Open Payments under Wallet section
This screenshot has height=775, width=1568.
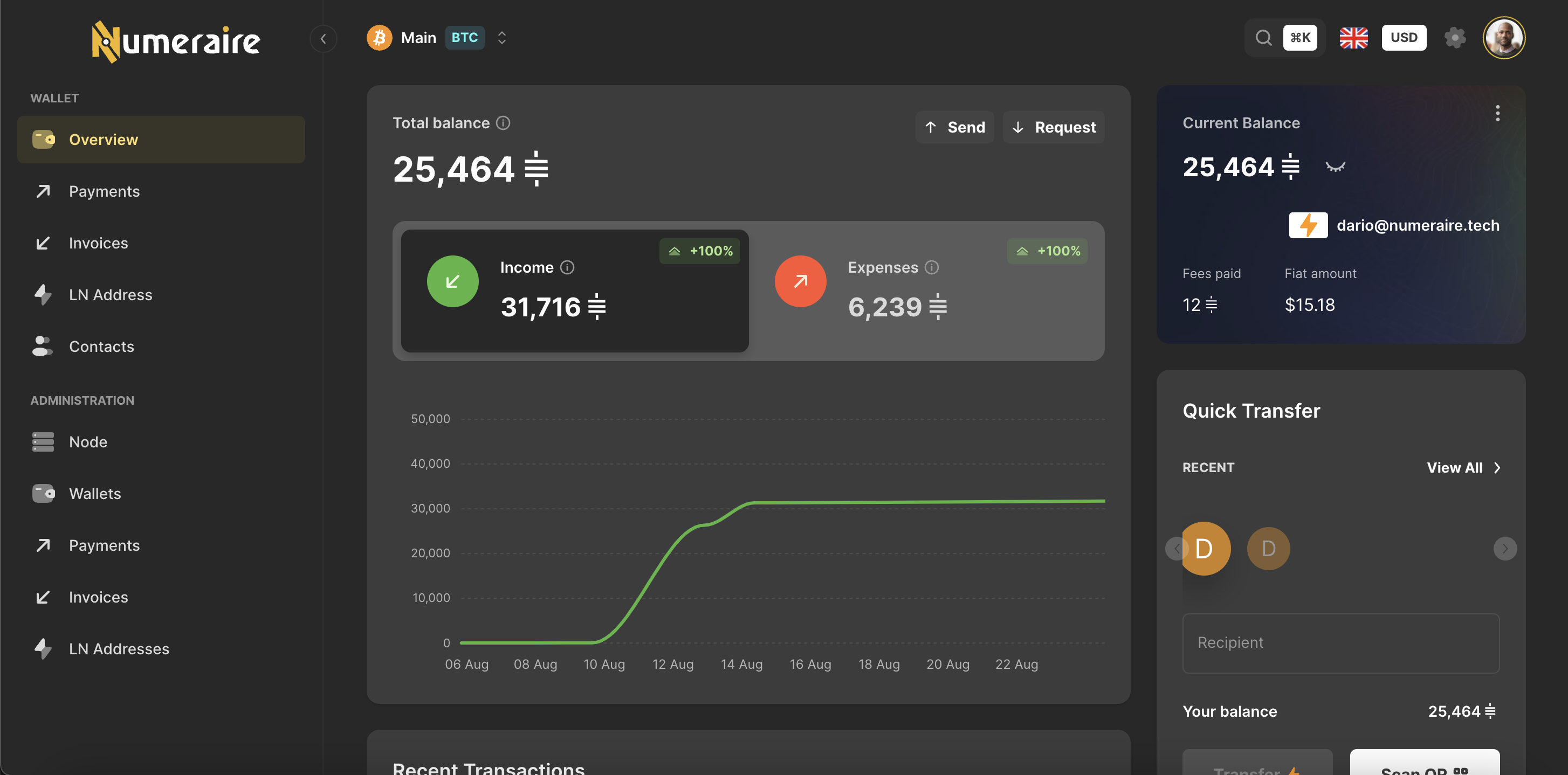pyautogui.click(x=161, y=191)
